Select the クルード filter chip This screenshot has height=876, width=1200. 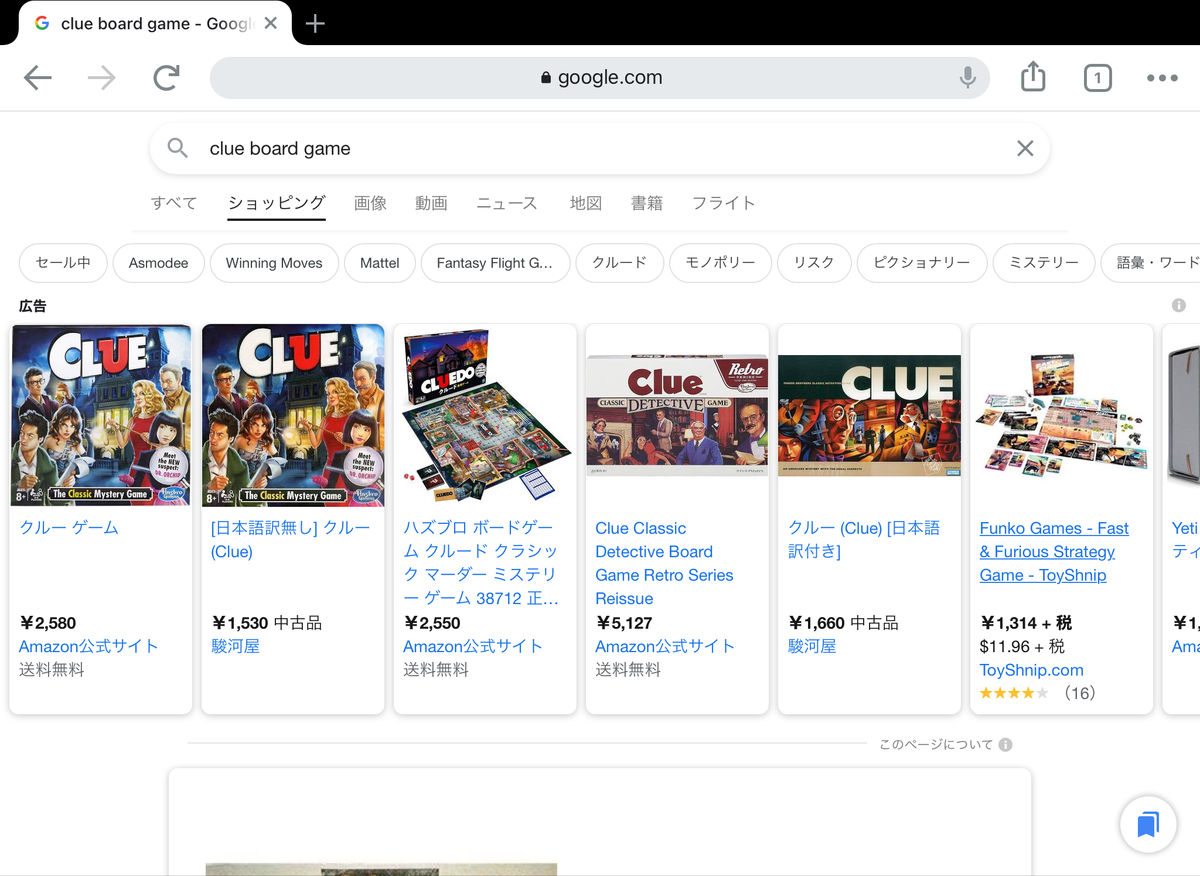coord(620,263)
